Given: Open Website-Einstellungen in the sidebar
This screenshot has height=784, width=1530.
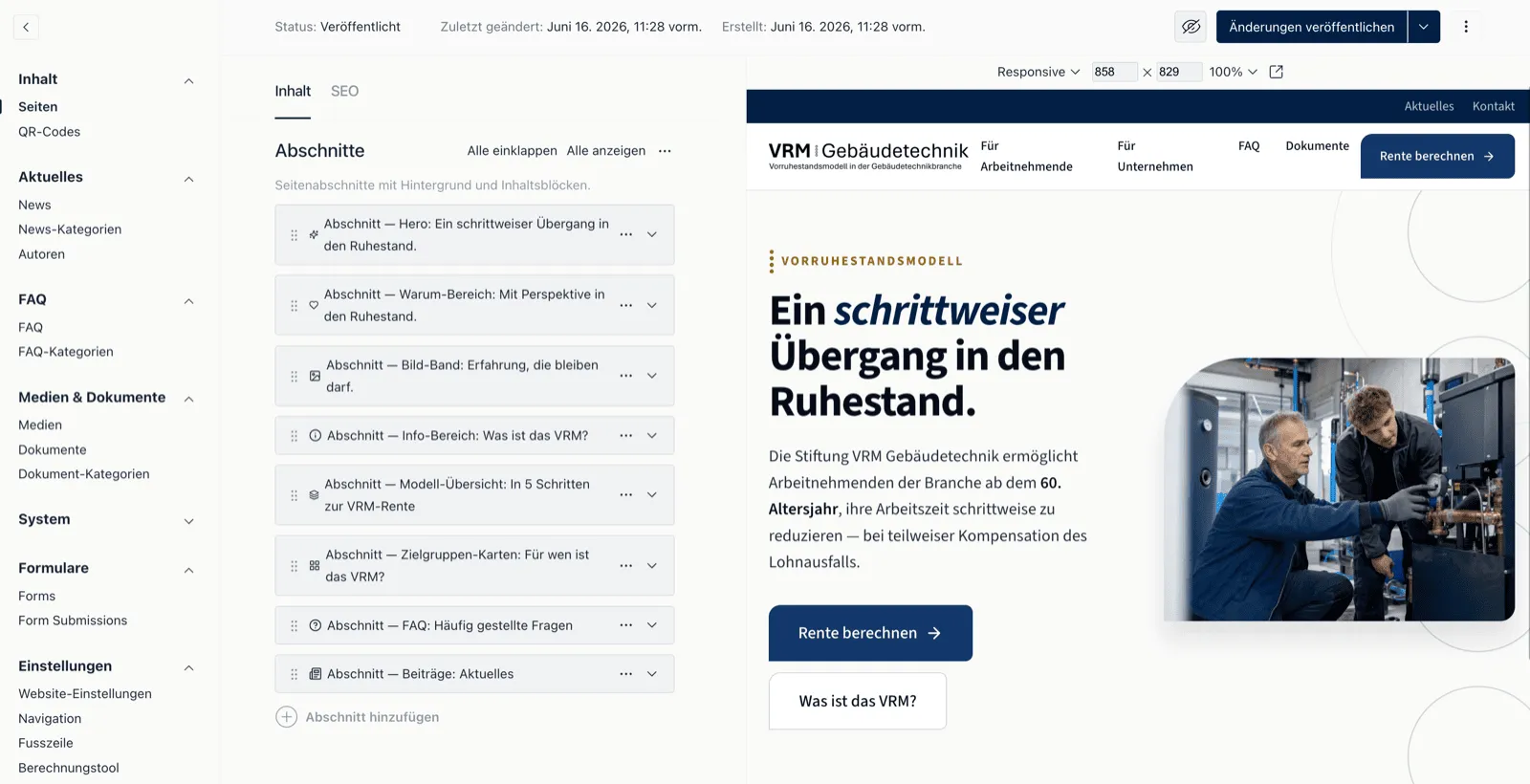Looking at the screenshot, I should [x=85, y=694].
